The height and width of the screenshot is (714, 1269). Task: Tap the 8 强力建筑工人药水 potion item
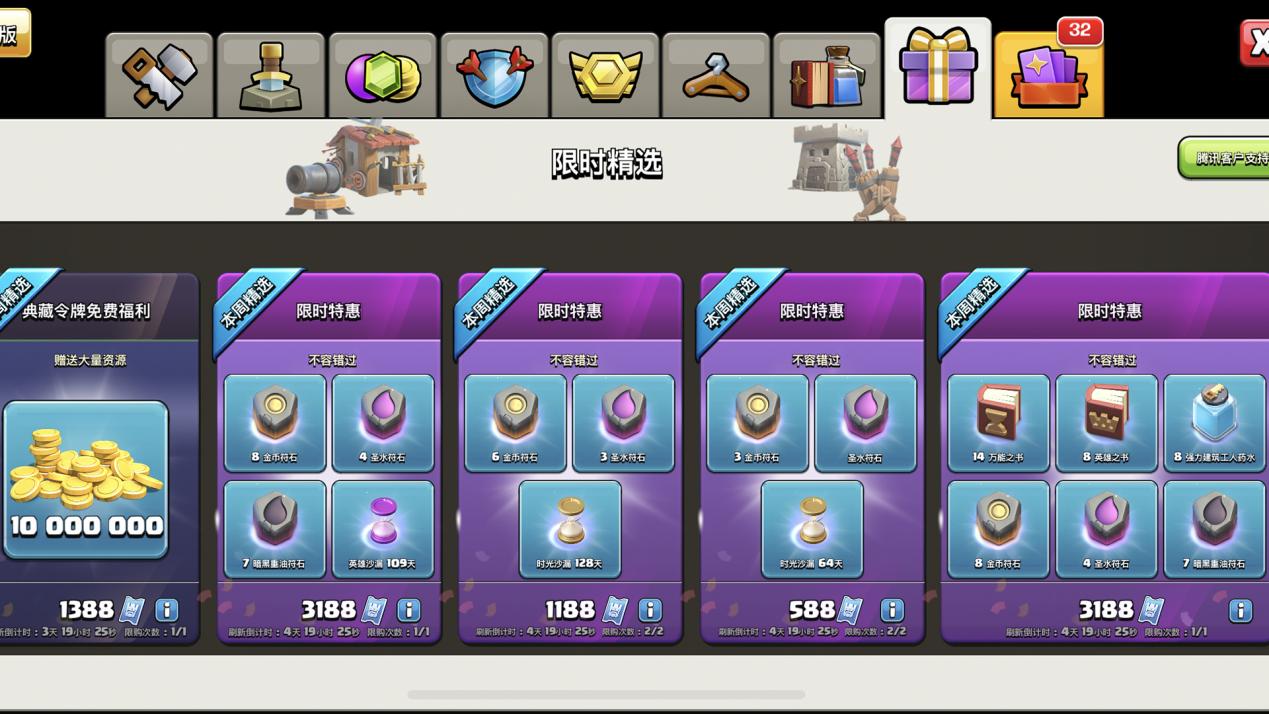click(x=1215, y=423)
